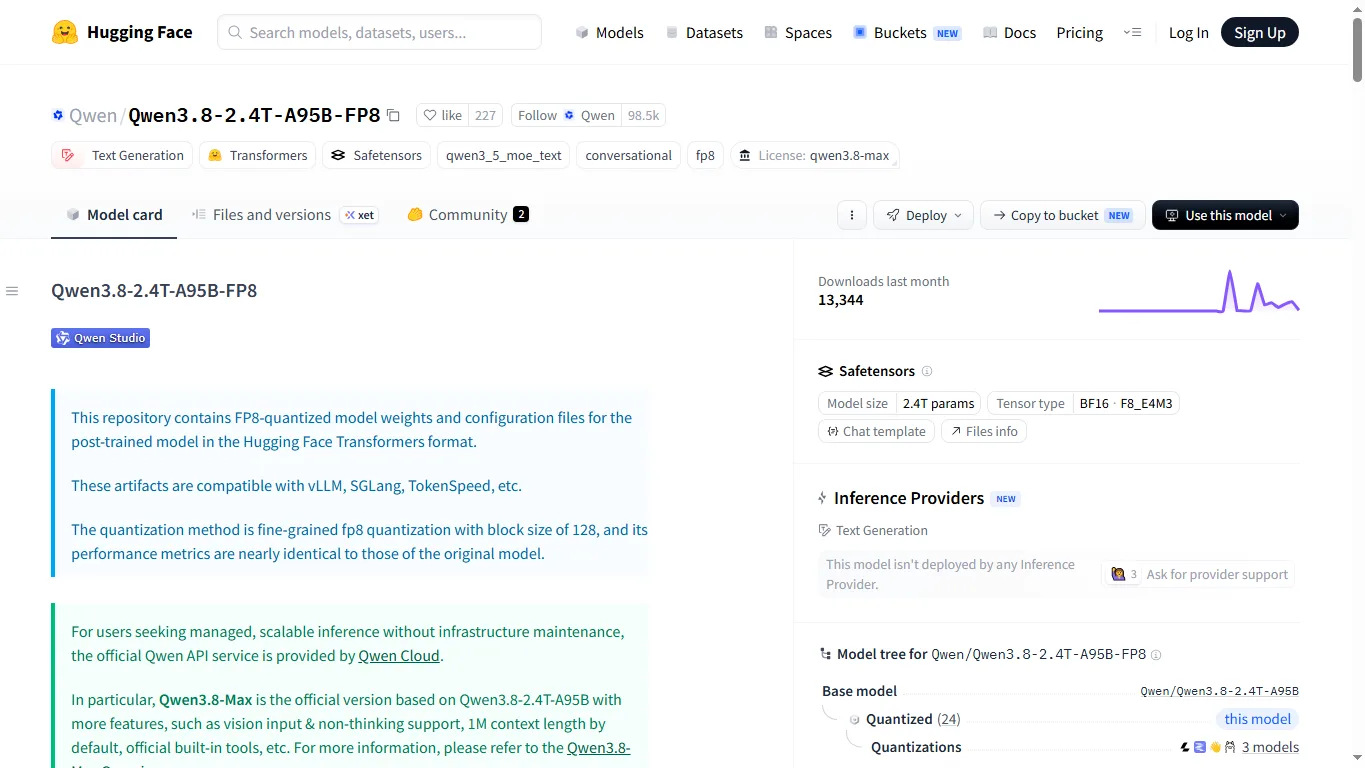Viewport: 1365px width, 768px height.
Task: Click the this model badge
Action: (x=1258, y=719)
